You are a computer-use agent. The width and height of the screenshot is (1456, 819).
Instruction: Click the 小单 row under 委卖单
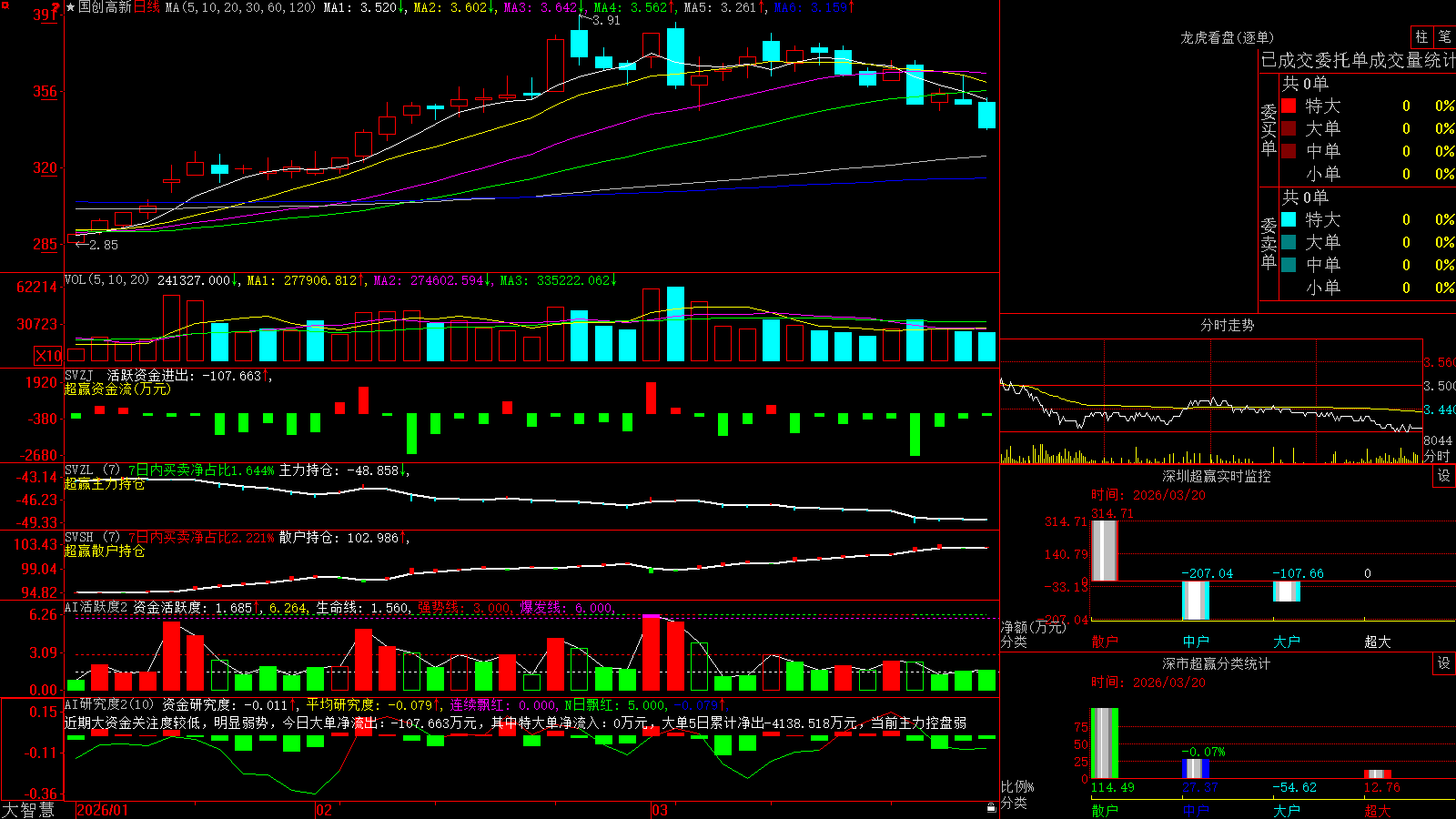point(1367,288)
